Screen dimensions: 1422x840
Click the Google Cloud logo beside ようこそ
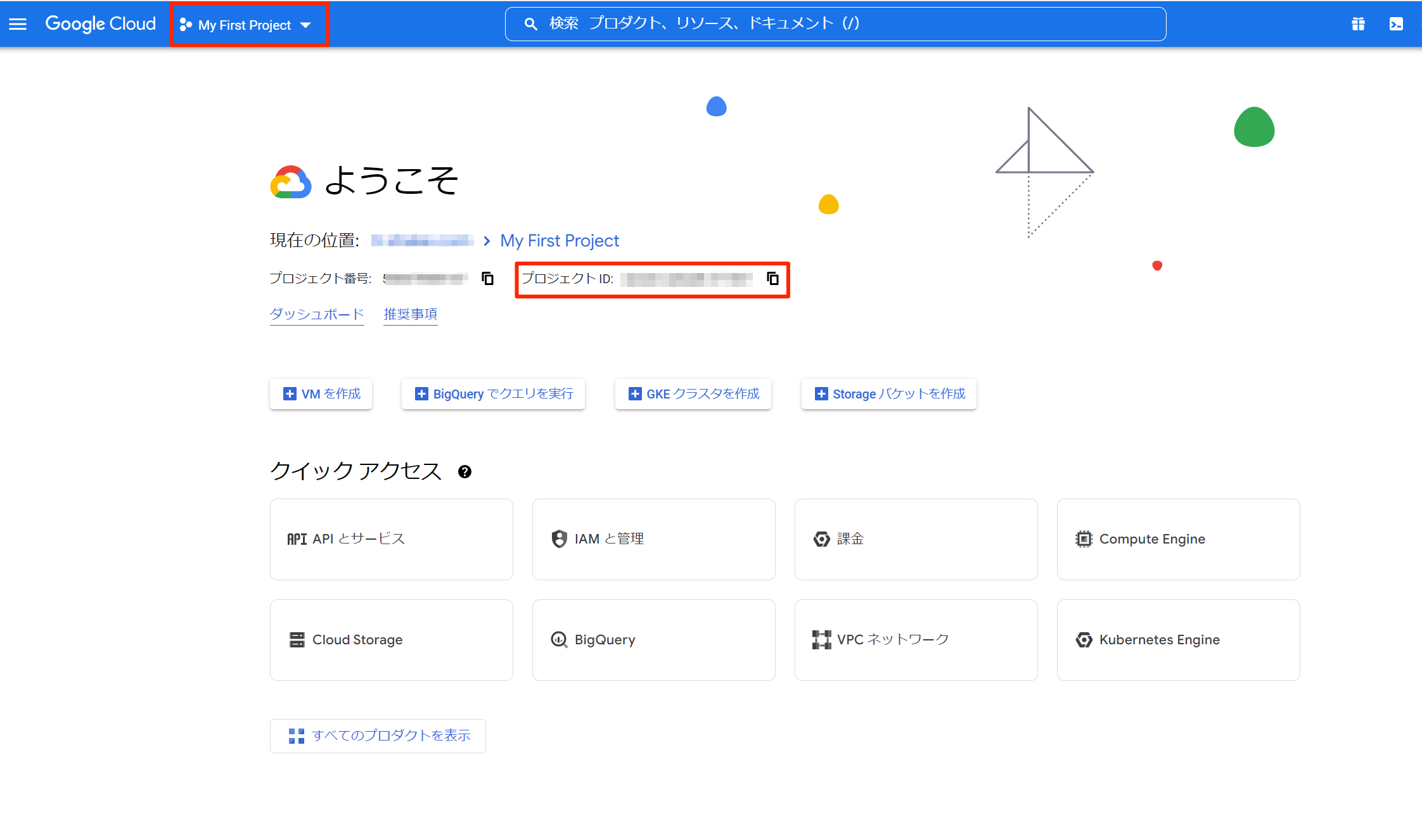(291, 182)
